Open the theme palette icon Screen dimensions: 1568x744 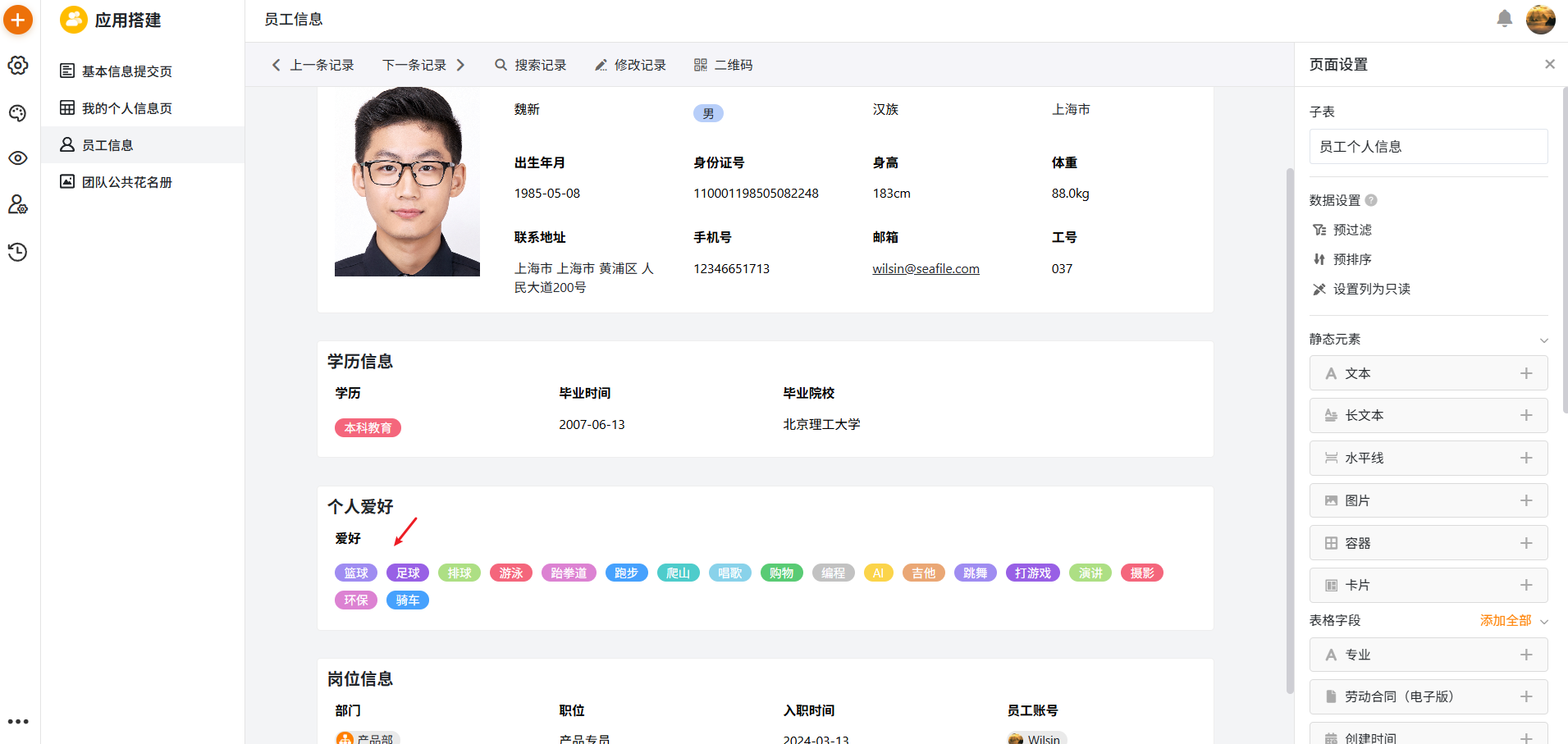(x=18, y=113)
